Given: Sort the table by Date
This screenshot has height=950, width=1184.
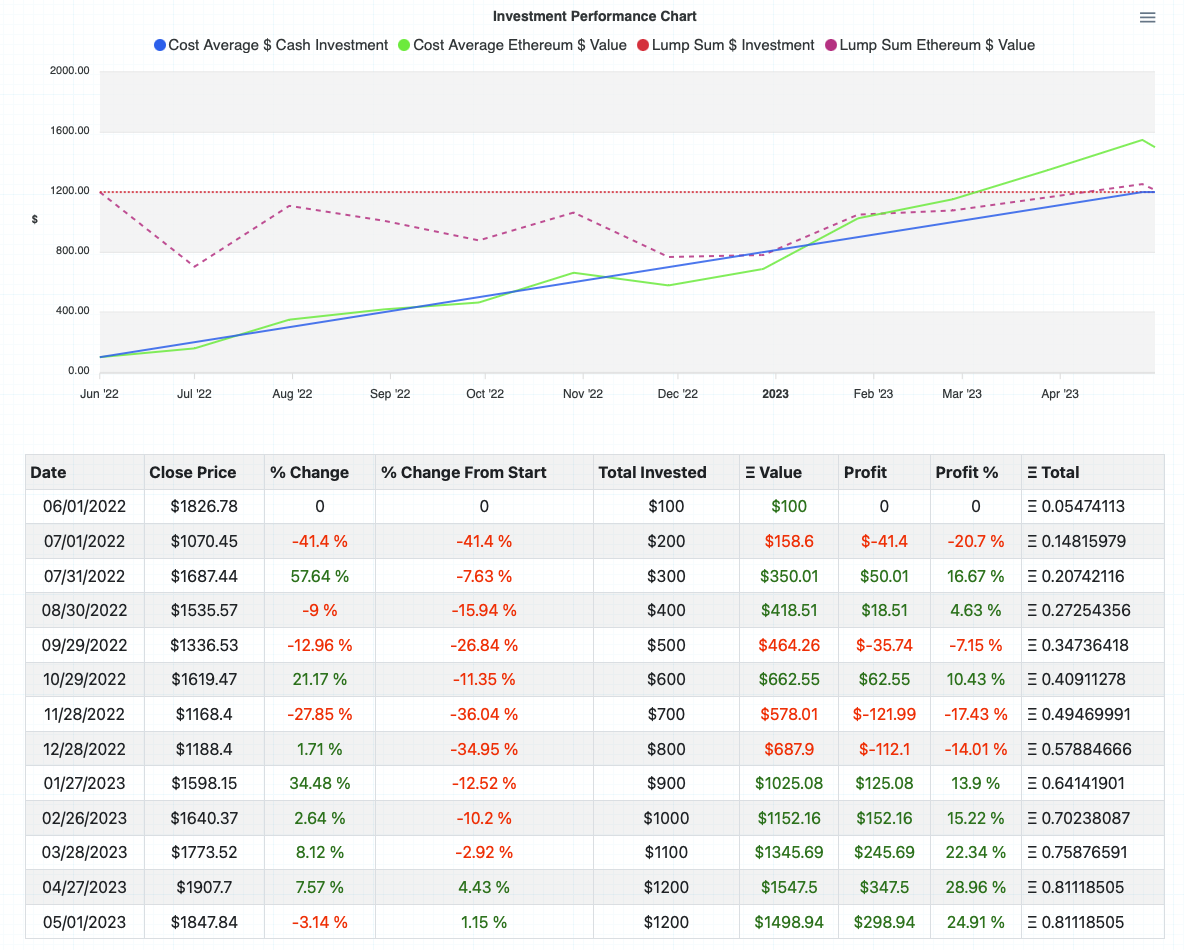Looking at the screenshot, I should click(x=48, y=472).
